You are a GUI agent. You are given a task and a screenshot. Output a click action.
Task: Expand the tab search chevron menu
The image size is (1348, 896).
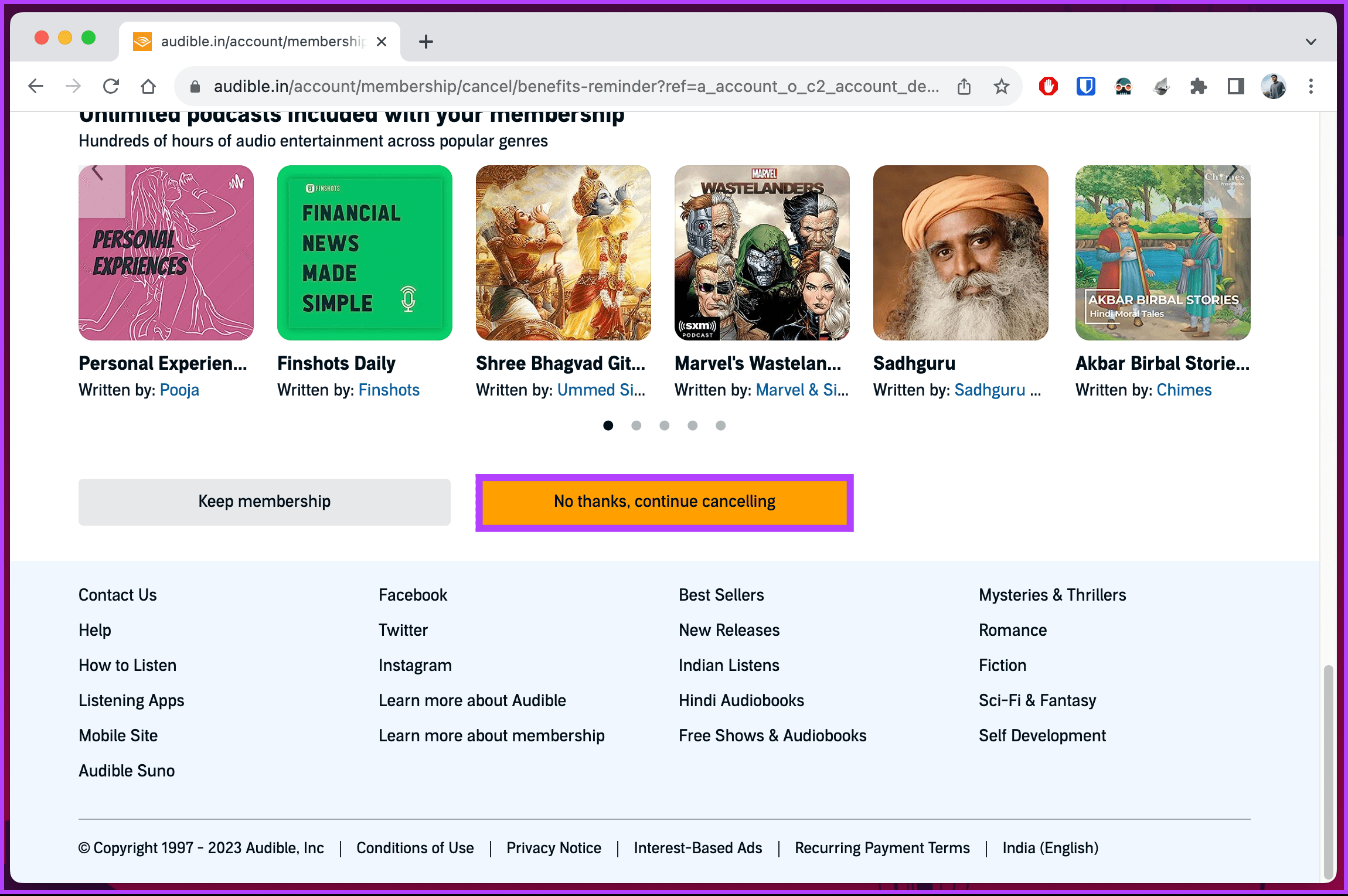point(1311,42)
